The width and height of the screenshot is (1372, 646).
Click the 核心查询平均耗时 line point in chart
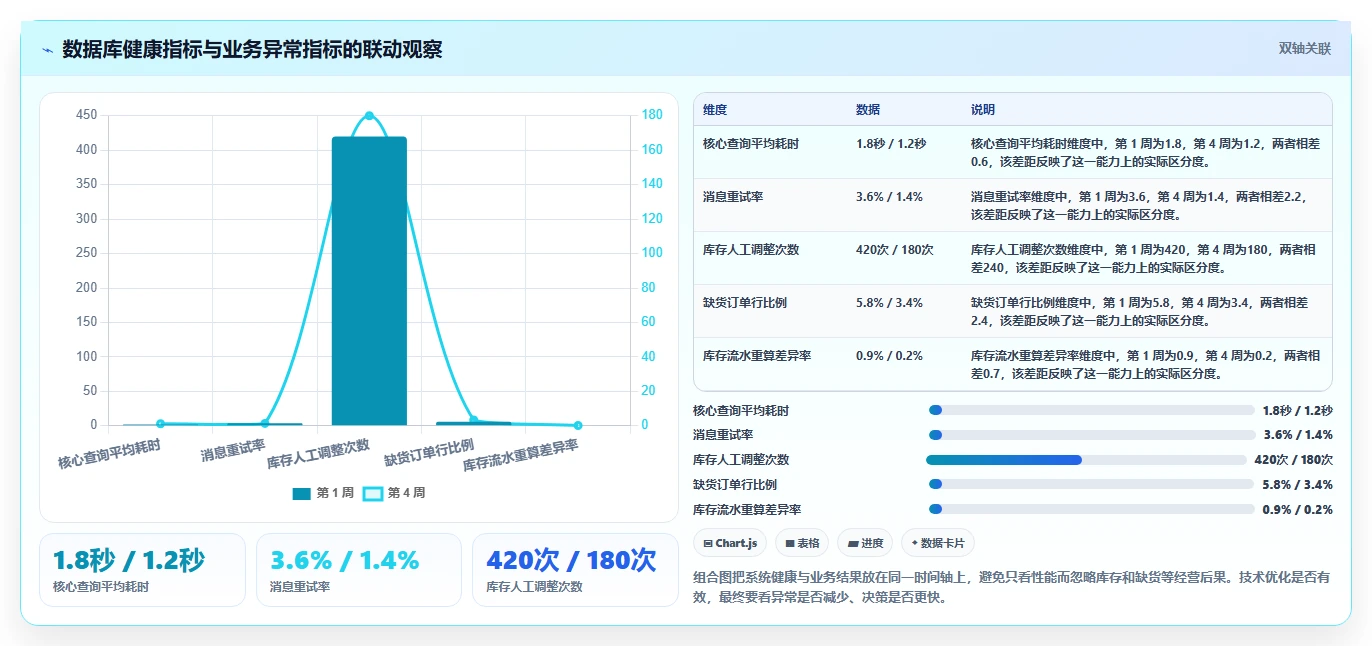(160, 424)
